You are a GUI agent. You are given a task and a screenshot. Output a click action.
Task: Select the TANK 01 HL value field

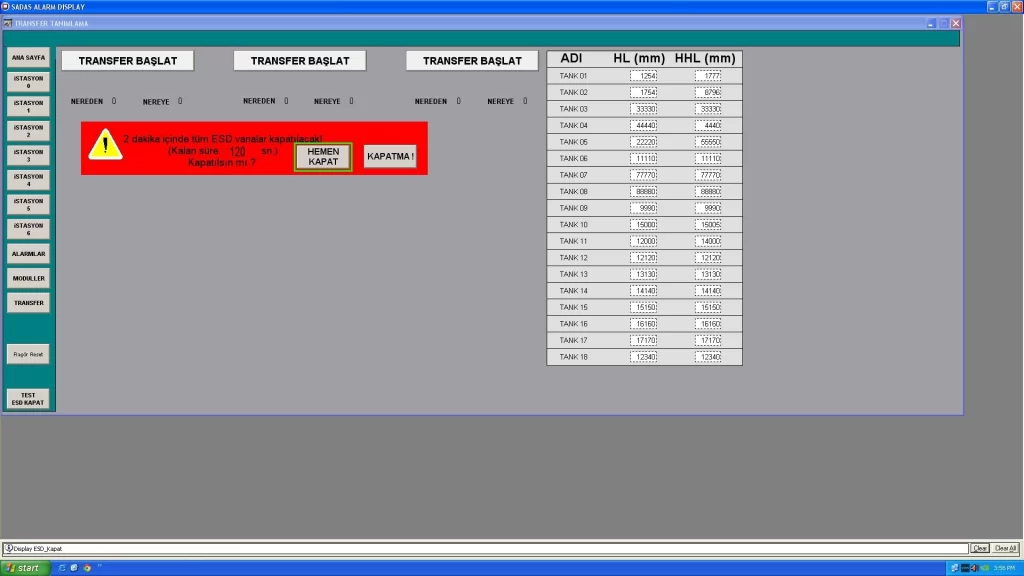click(643, 76)
